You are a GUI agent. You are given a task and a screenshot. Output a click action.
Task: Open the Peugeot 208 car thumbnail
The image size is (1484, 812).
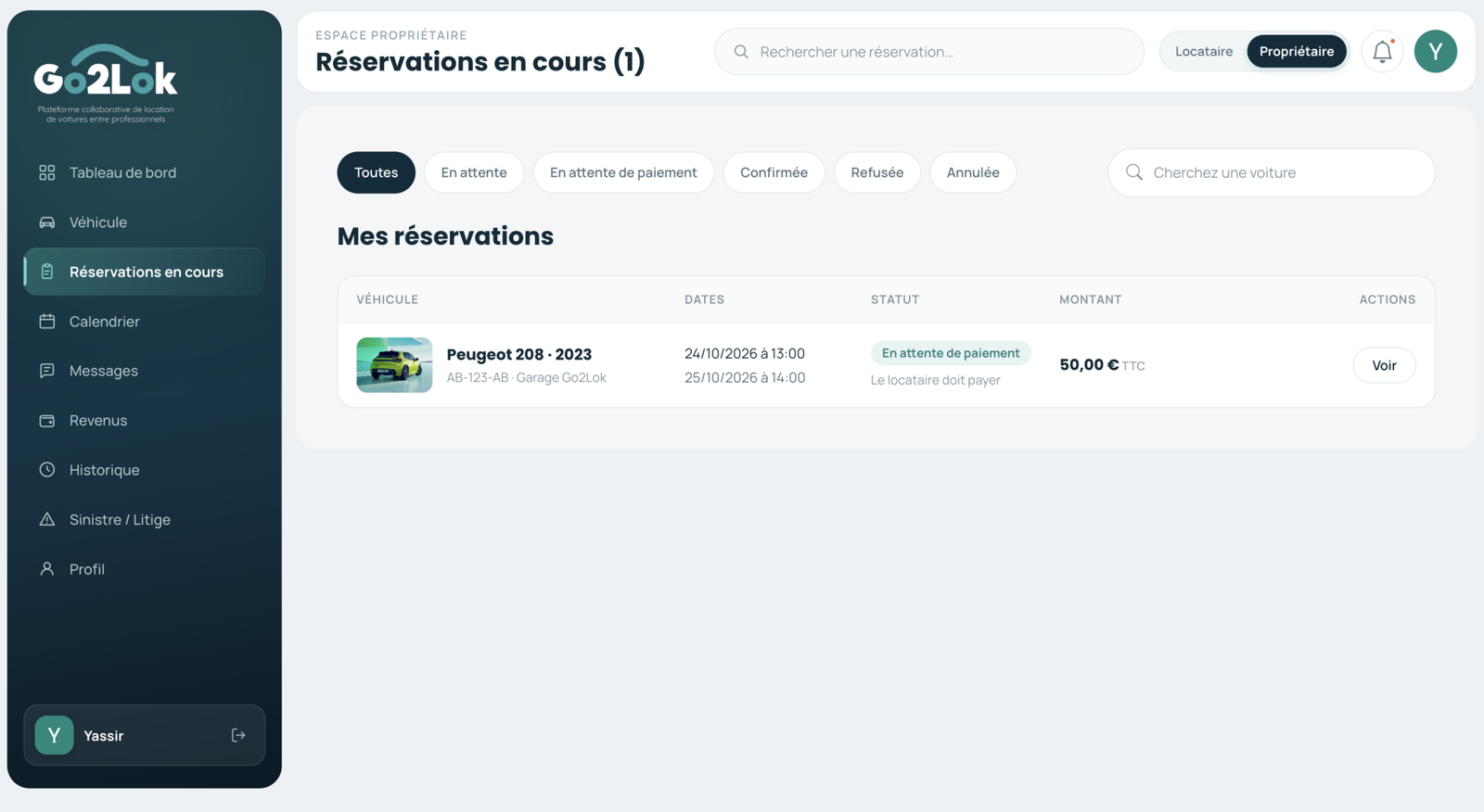pyautogui.click(x=394, y=365)
